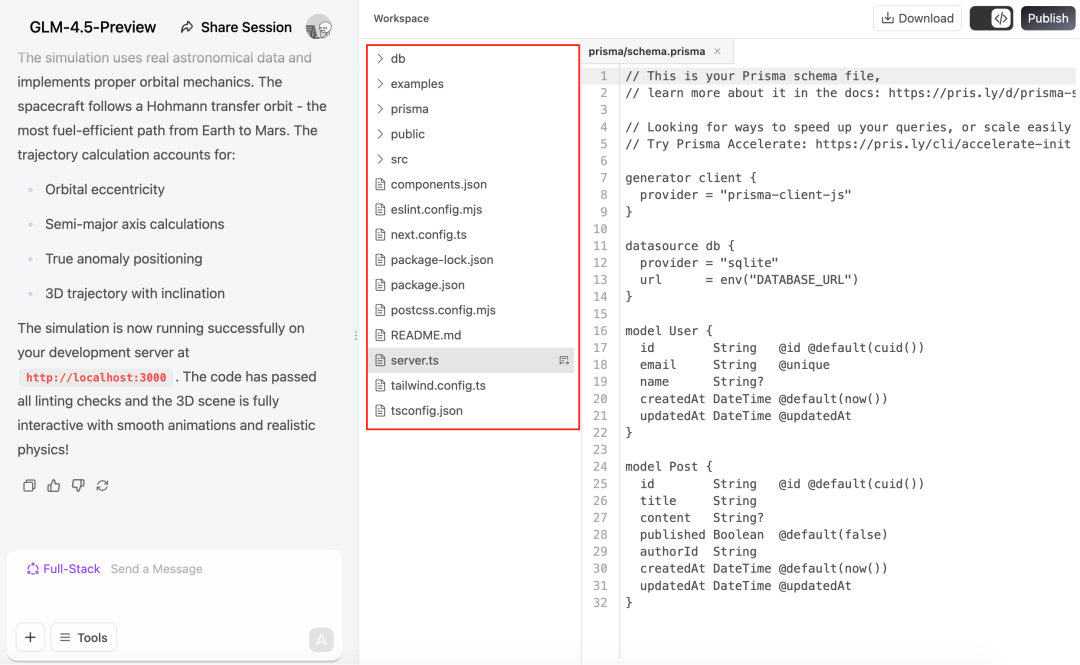Click the plus attachment button
Viewport: 1080px width, 665px height.
pyautogui.click(x=30, y=637)
